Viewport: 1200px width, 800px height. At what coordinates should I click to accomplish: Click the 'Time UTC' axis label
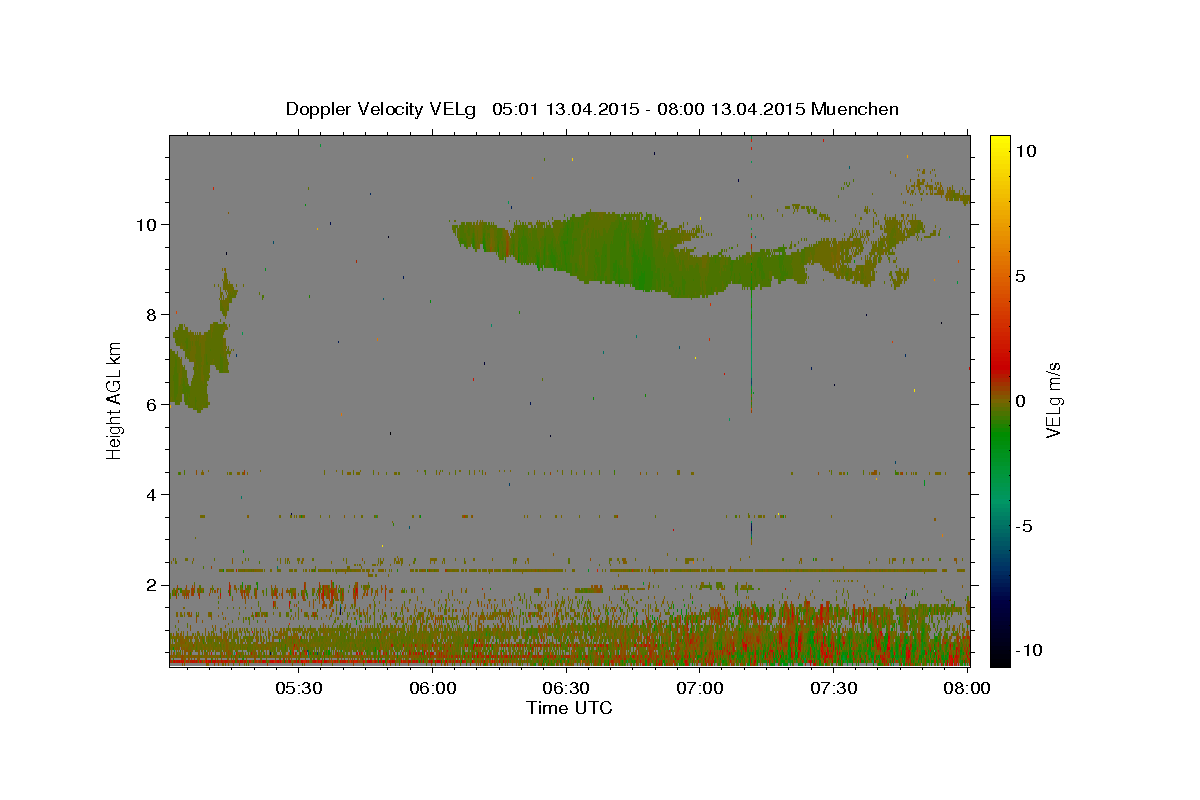[569, 708]
